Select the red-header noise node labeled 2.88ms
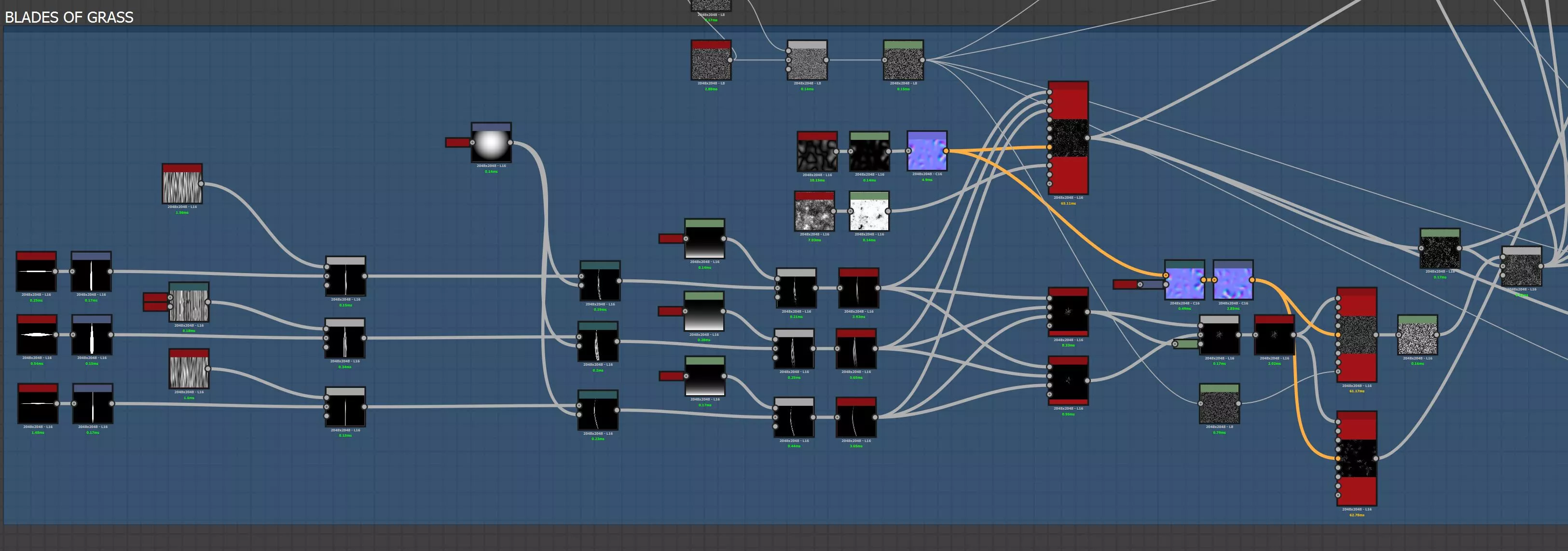Image resolution: width=1568 pixels, height=551 pixels. [710, 61]
